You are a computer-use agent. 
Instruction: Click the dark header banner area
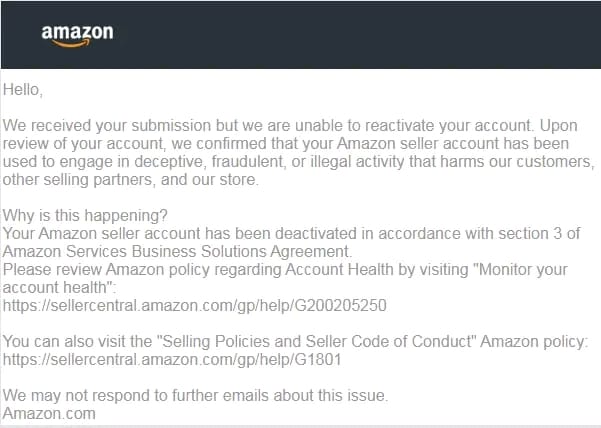pyautogui.click(x=301, y=35)
